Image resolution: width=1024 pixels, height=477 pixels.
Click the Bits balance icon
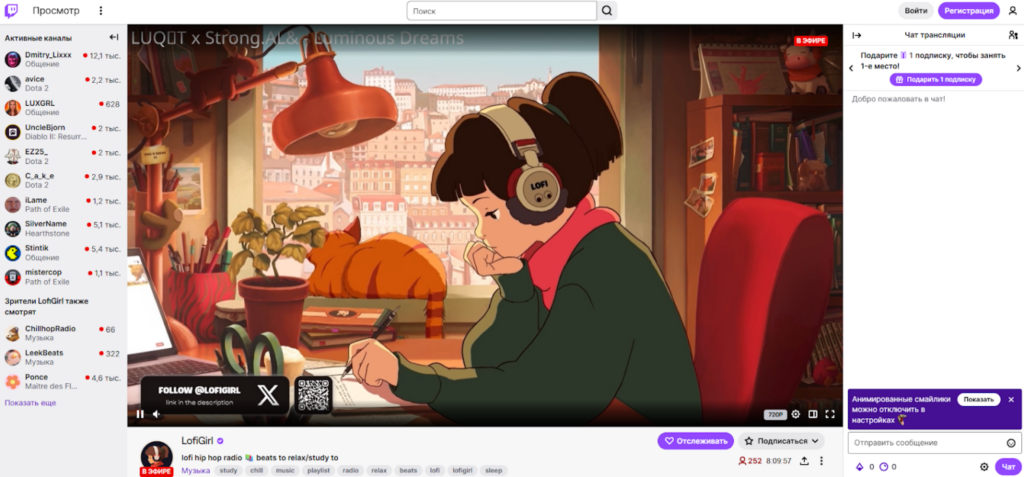tap(859, 467)
